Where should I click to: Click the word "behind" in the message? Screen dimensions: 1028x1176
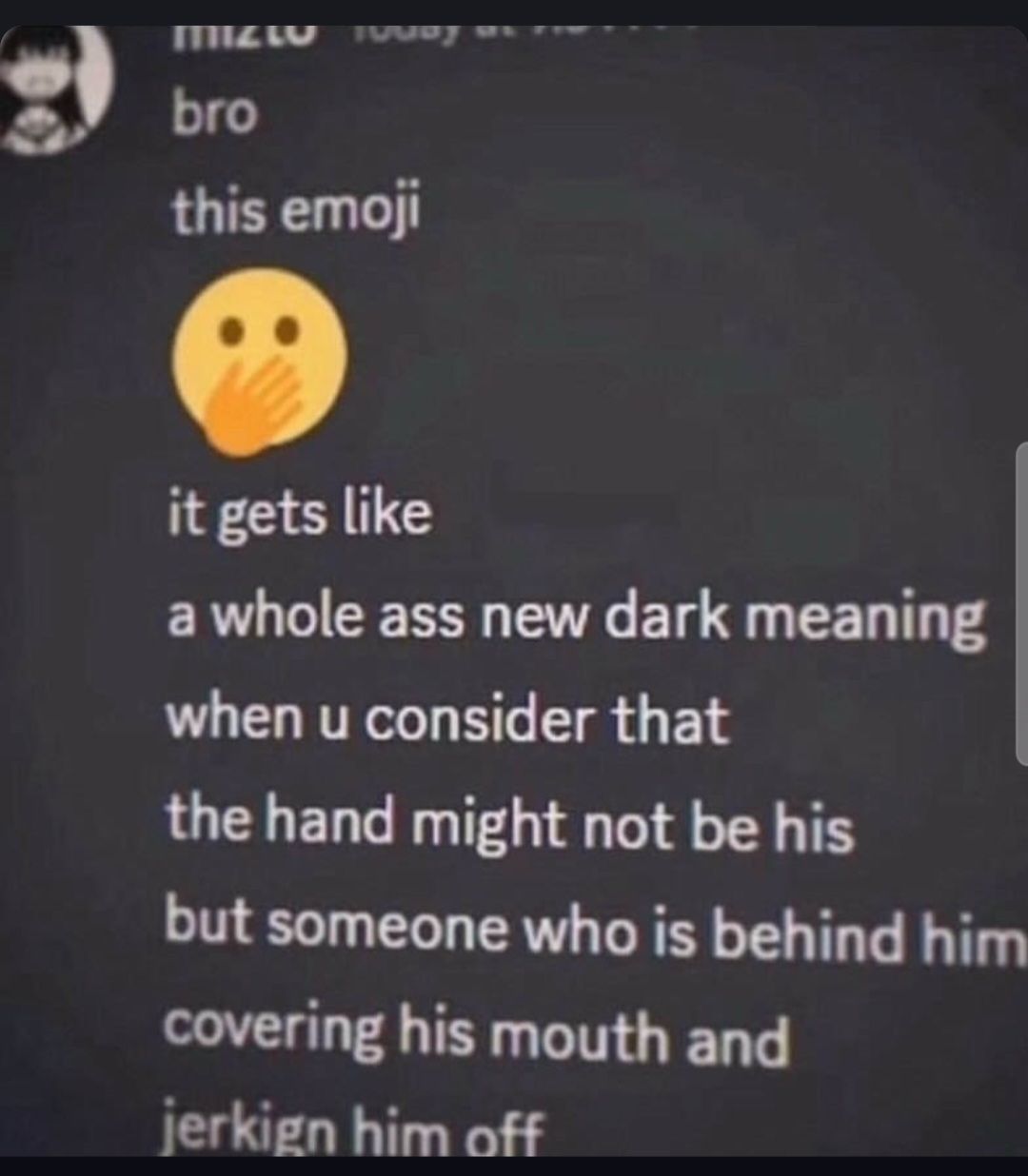coord(807,934)
